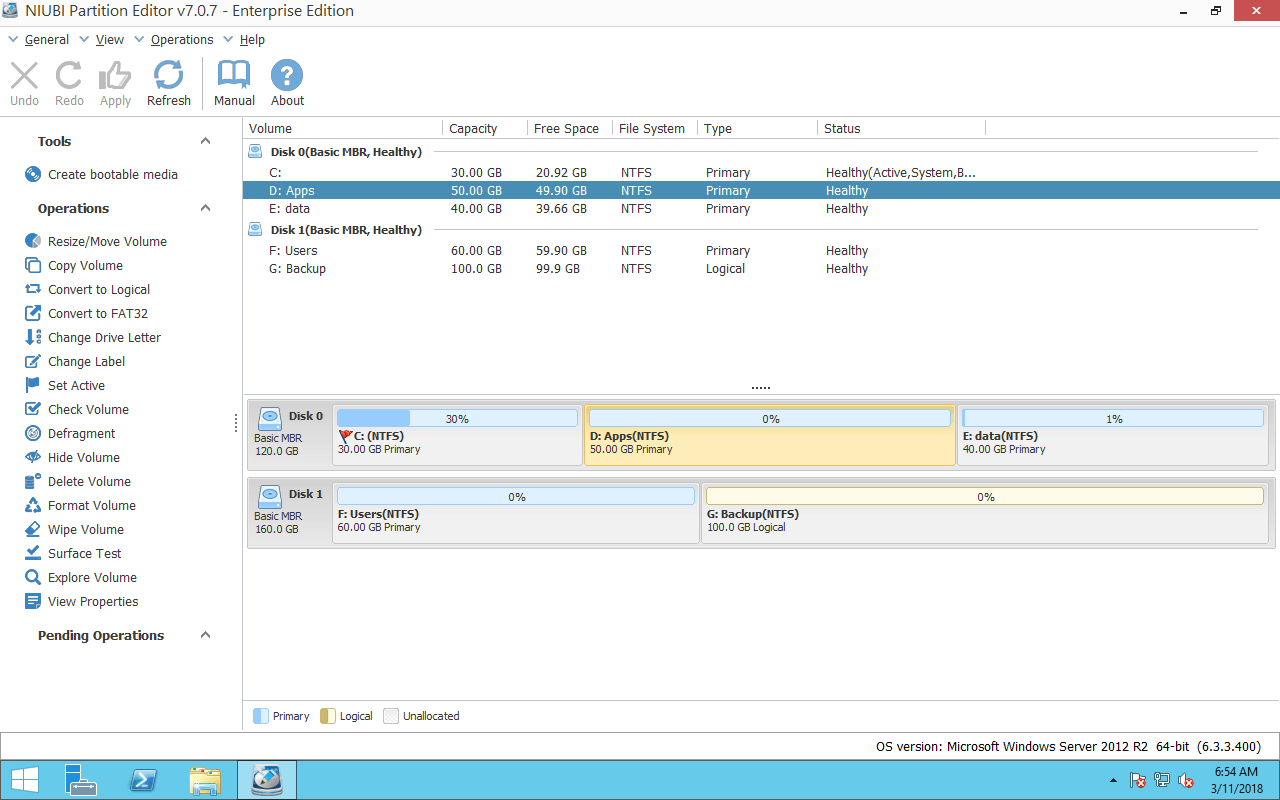Click the Set Active flag icon
The width and height of the screenshot is (1280, 800).
[33, 385]
